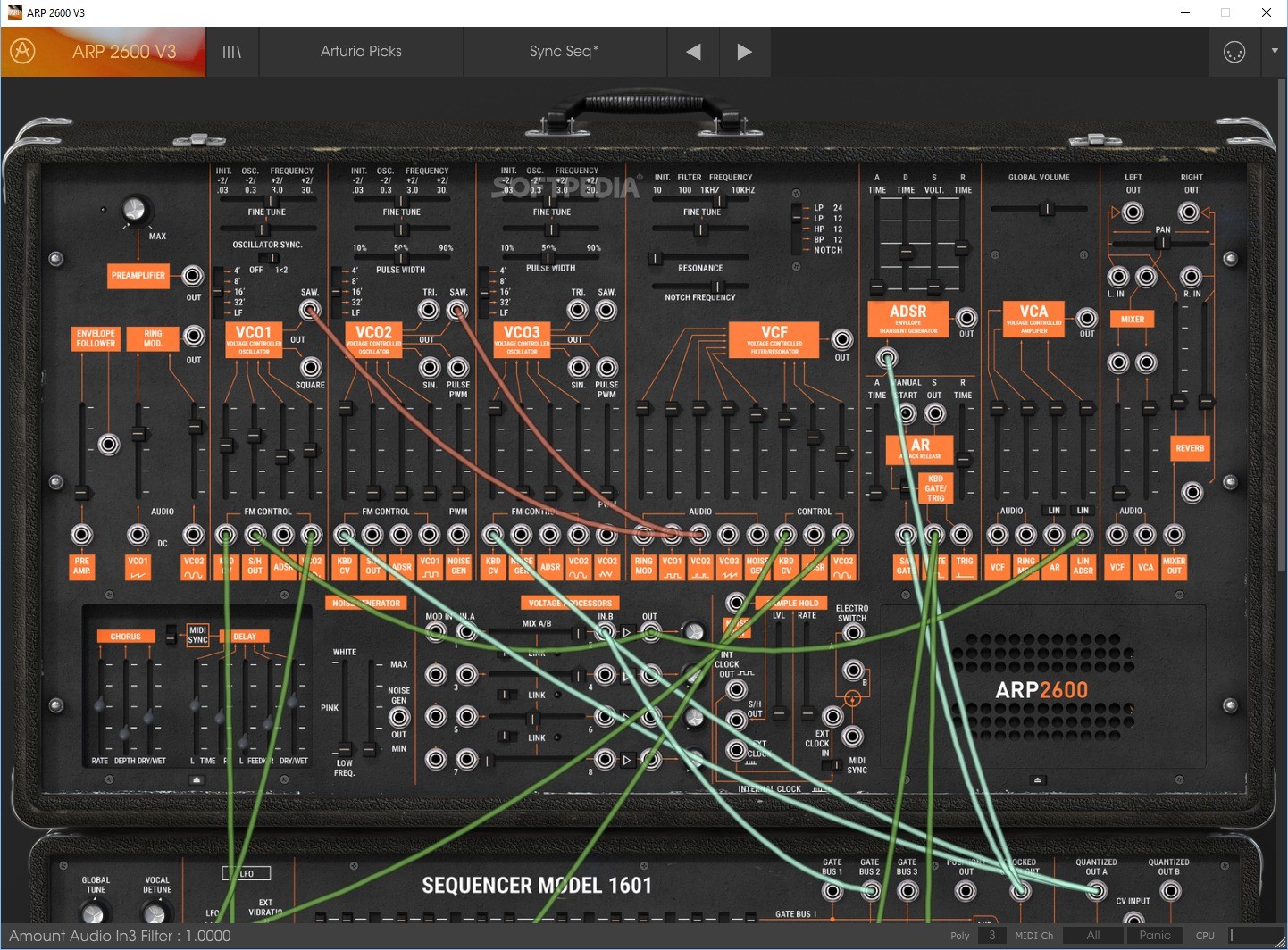The height and width of the screenshot is (950, 1288).
Task: Click the Electro Switch top jack
Action: (853, 633)
